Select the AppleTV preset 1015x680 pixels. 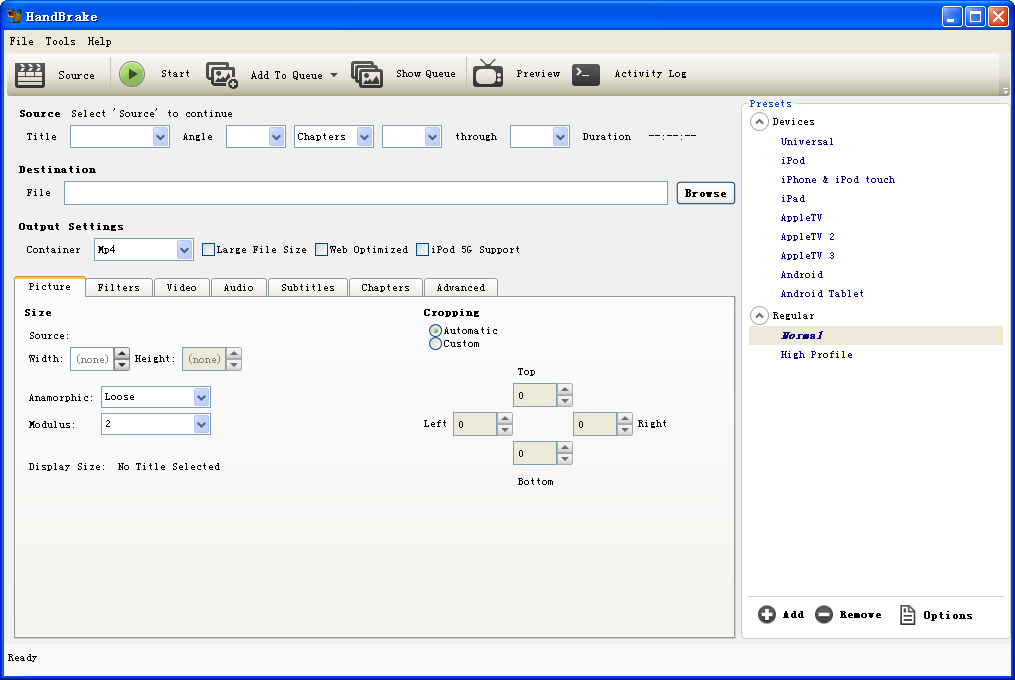point(801,218)
